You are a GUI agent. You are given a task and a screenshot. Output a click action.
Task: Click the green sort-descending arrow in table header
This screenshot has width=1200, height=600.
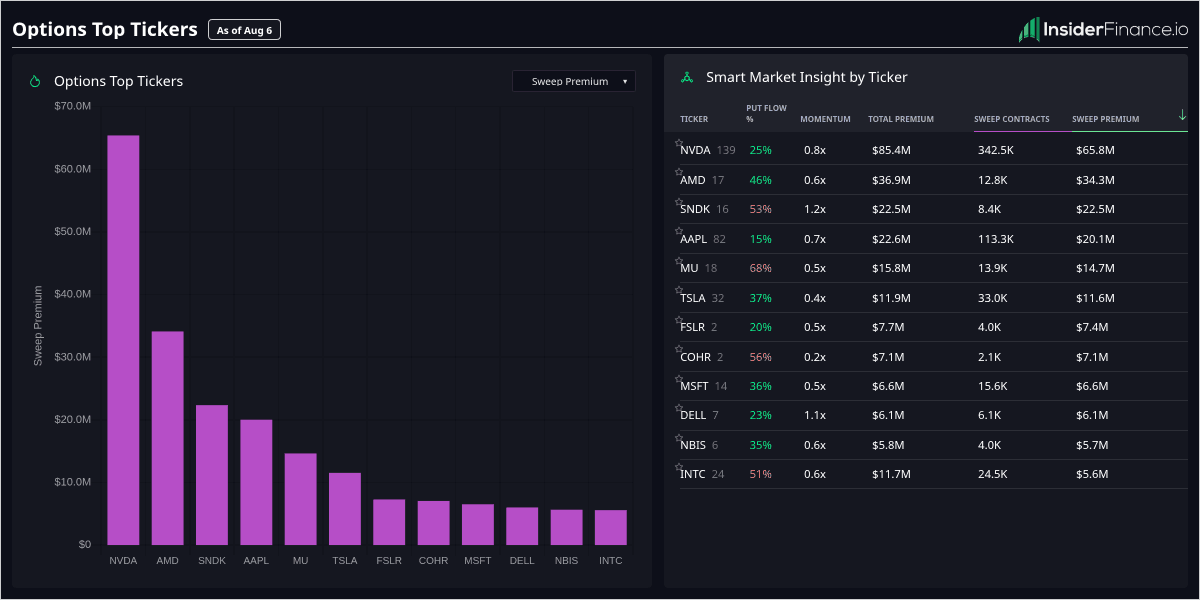click(1182, 115)
